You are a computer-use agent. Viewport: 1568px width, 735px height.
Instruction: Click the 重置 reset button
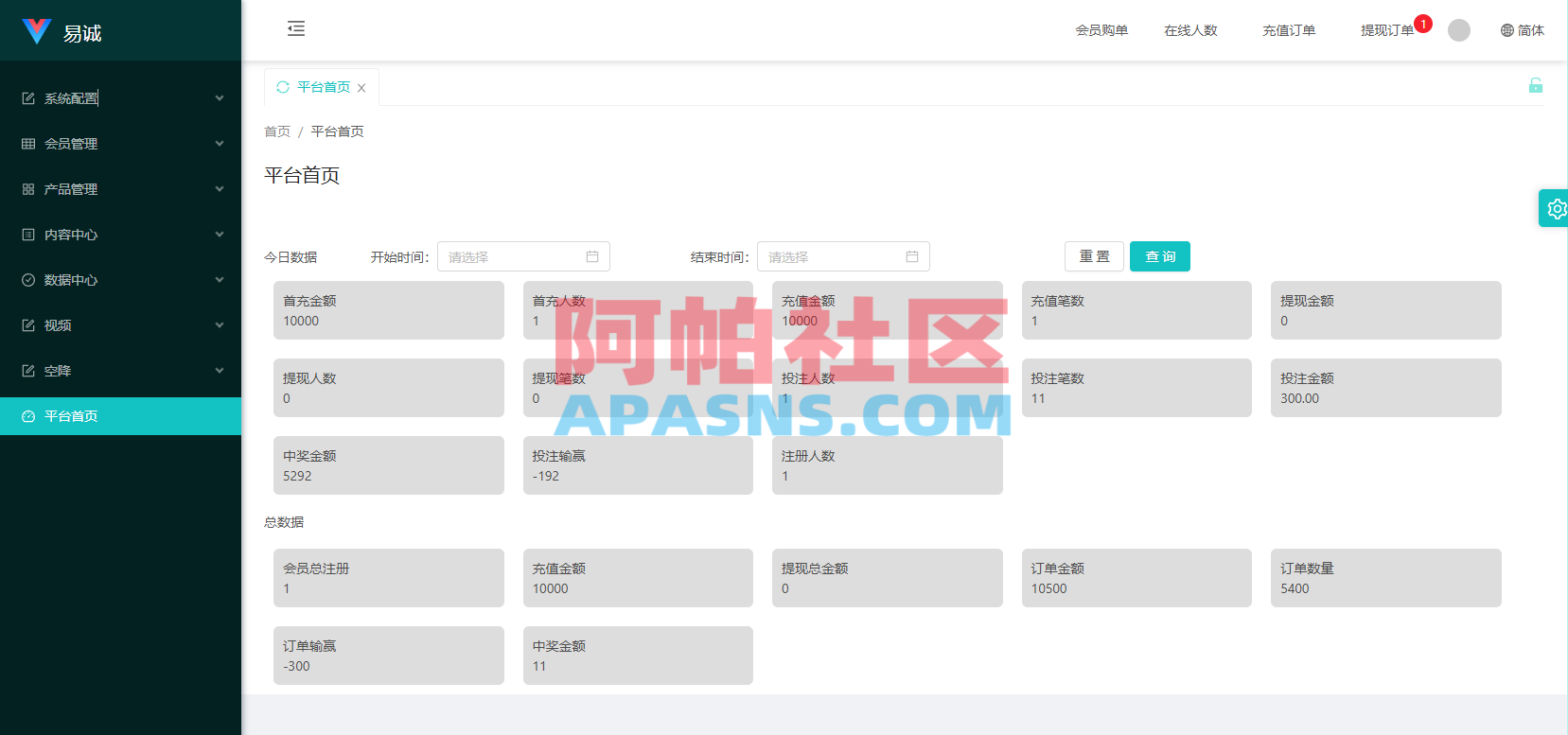pos(1094,256)
